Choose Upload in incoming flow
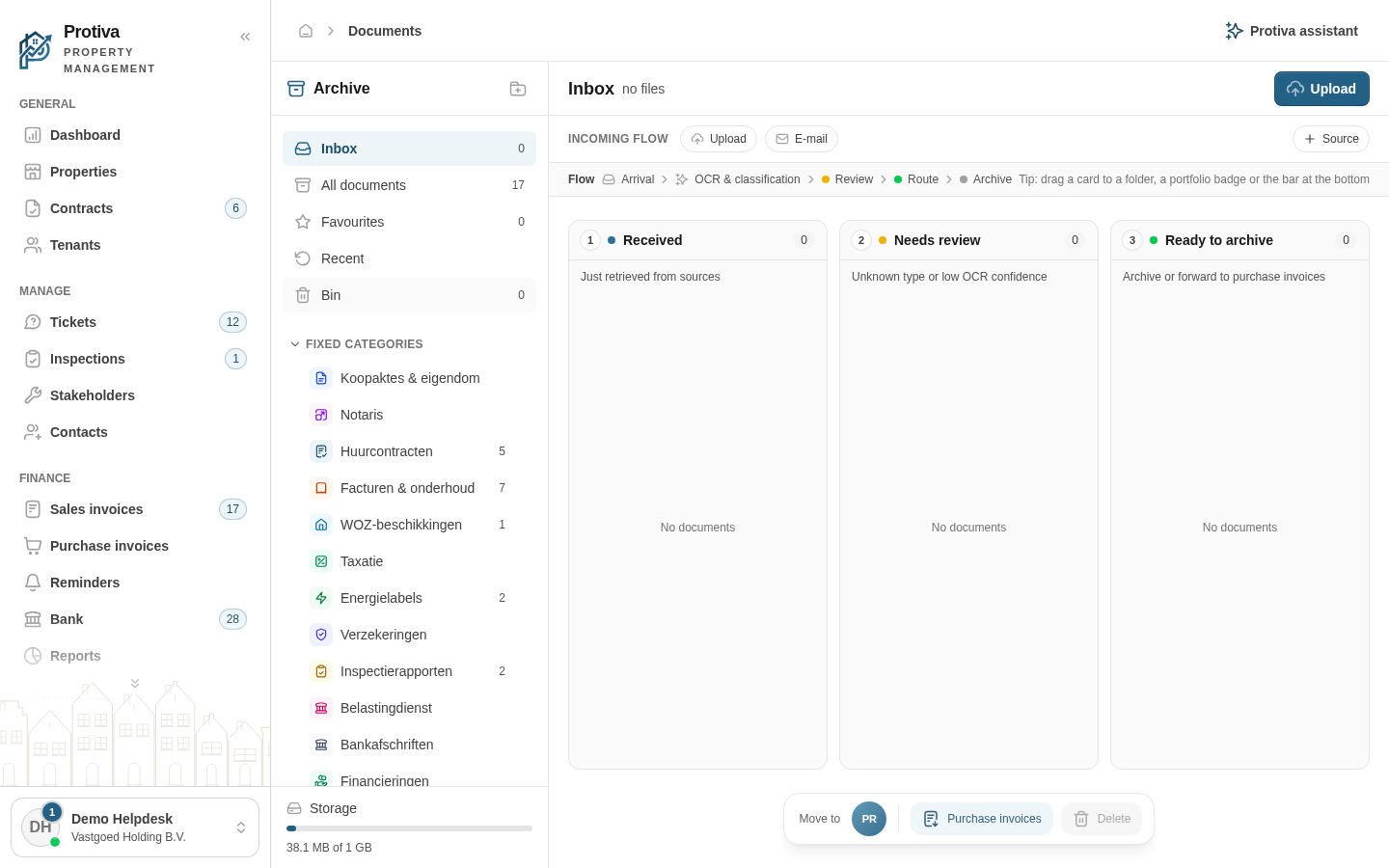 719,139
